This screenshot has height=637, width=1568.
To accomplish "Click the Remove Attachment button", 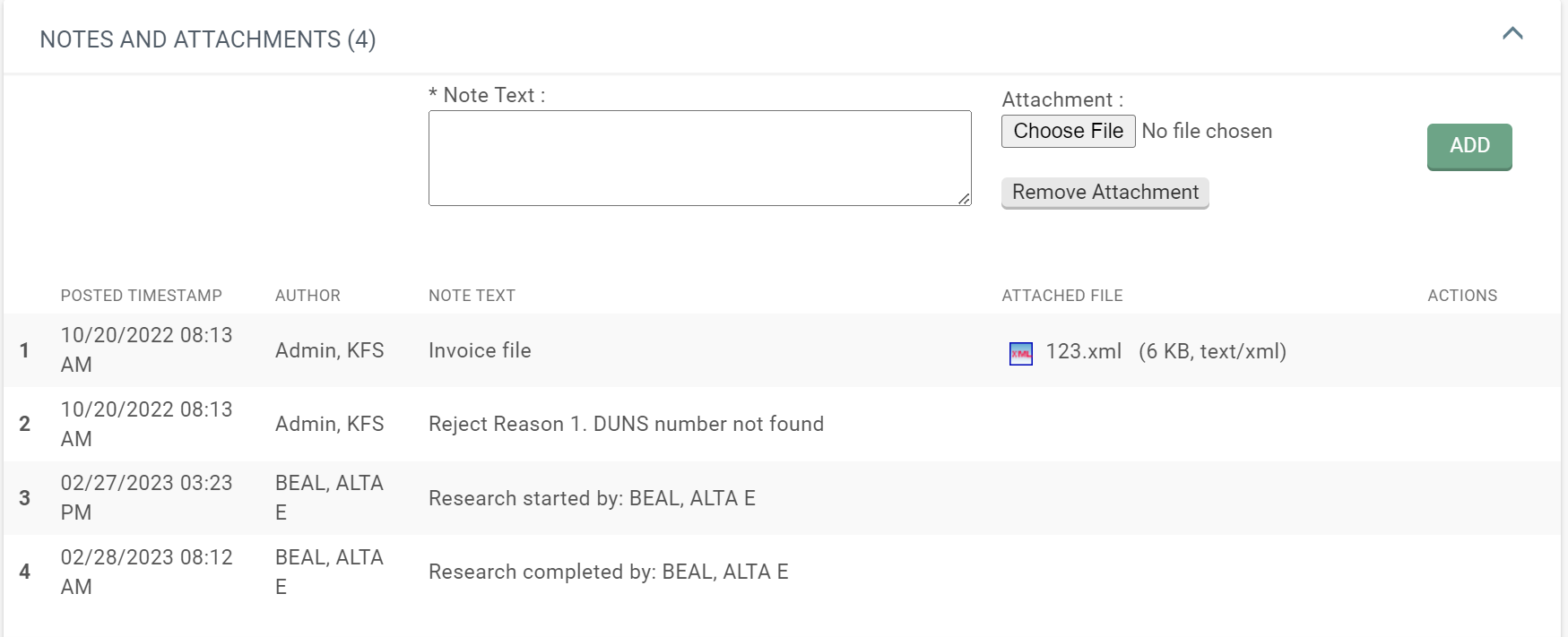I will 1105,193.
